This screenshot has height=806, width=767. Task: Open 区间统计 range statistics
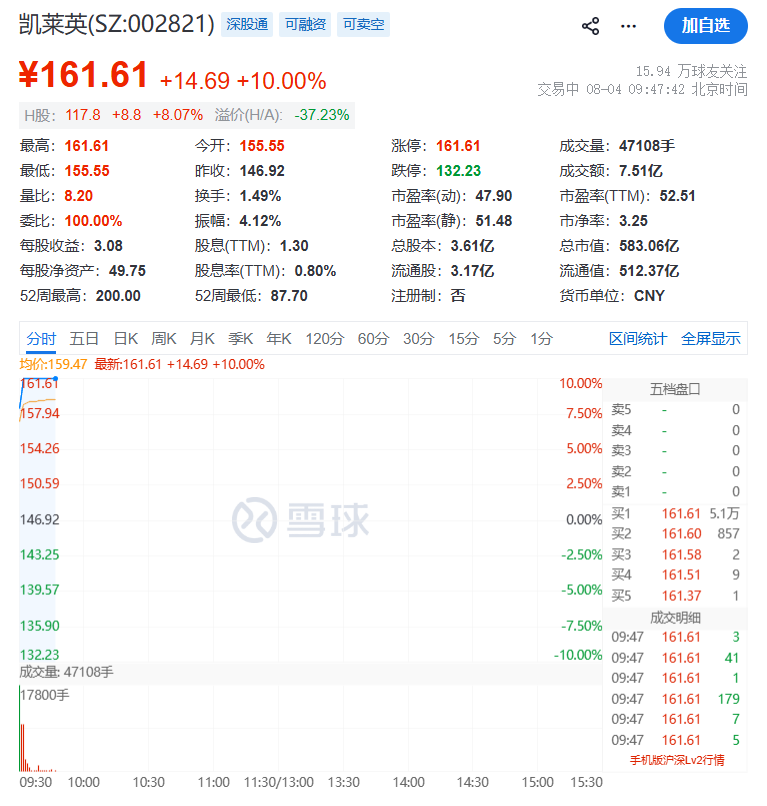click(638, 339)
